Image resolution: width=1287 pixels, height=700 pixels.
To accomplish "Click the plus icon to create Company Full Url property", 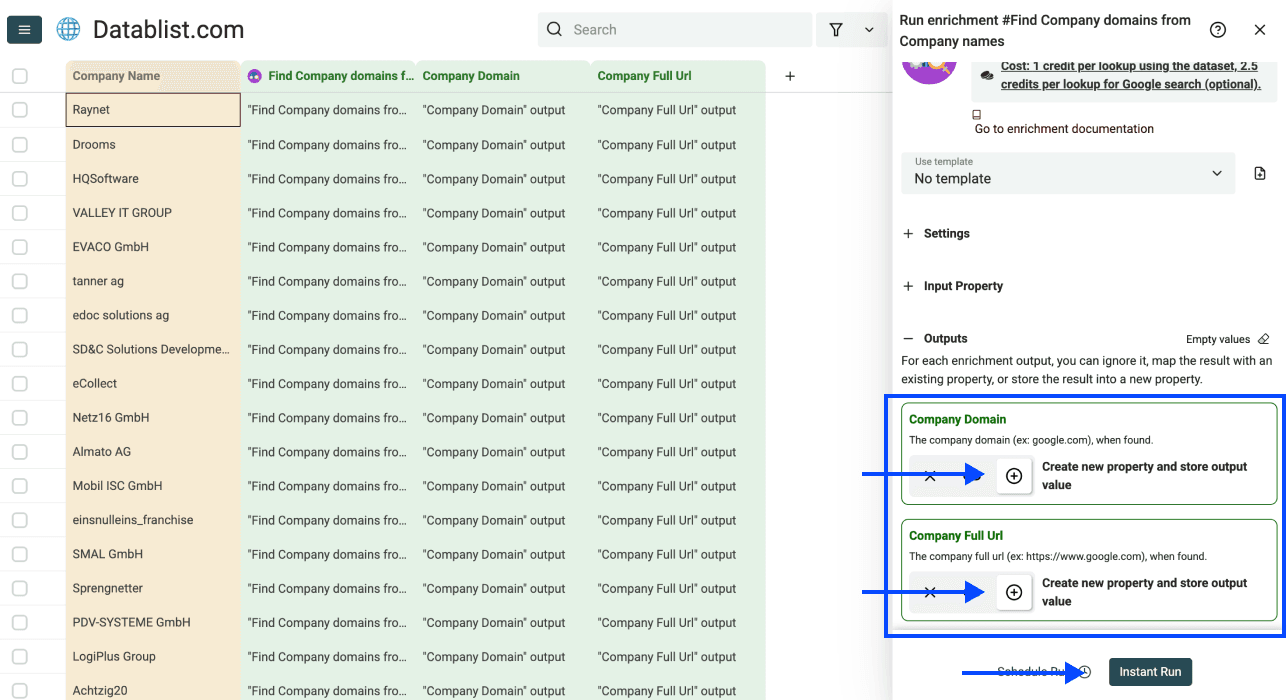I will 1014,592.
